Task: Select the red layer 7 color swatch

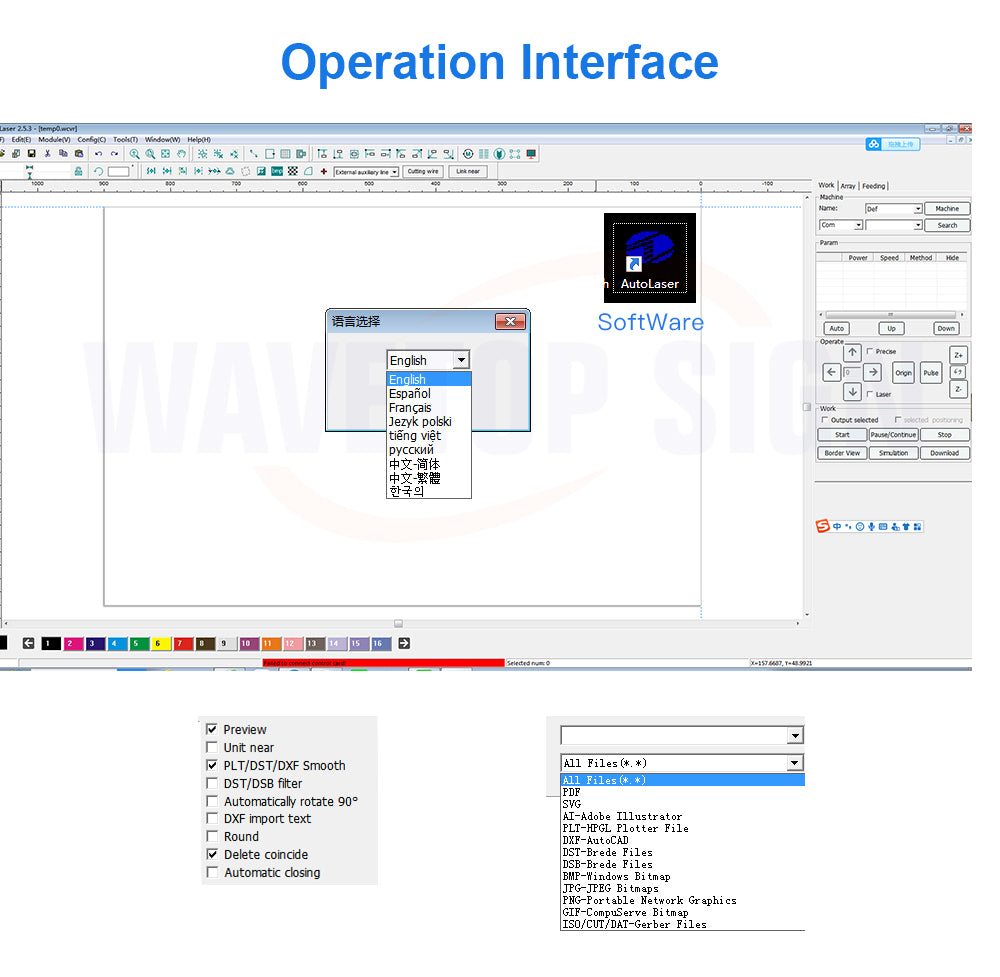Action: 183,644
